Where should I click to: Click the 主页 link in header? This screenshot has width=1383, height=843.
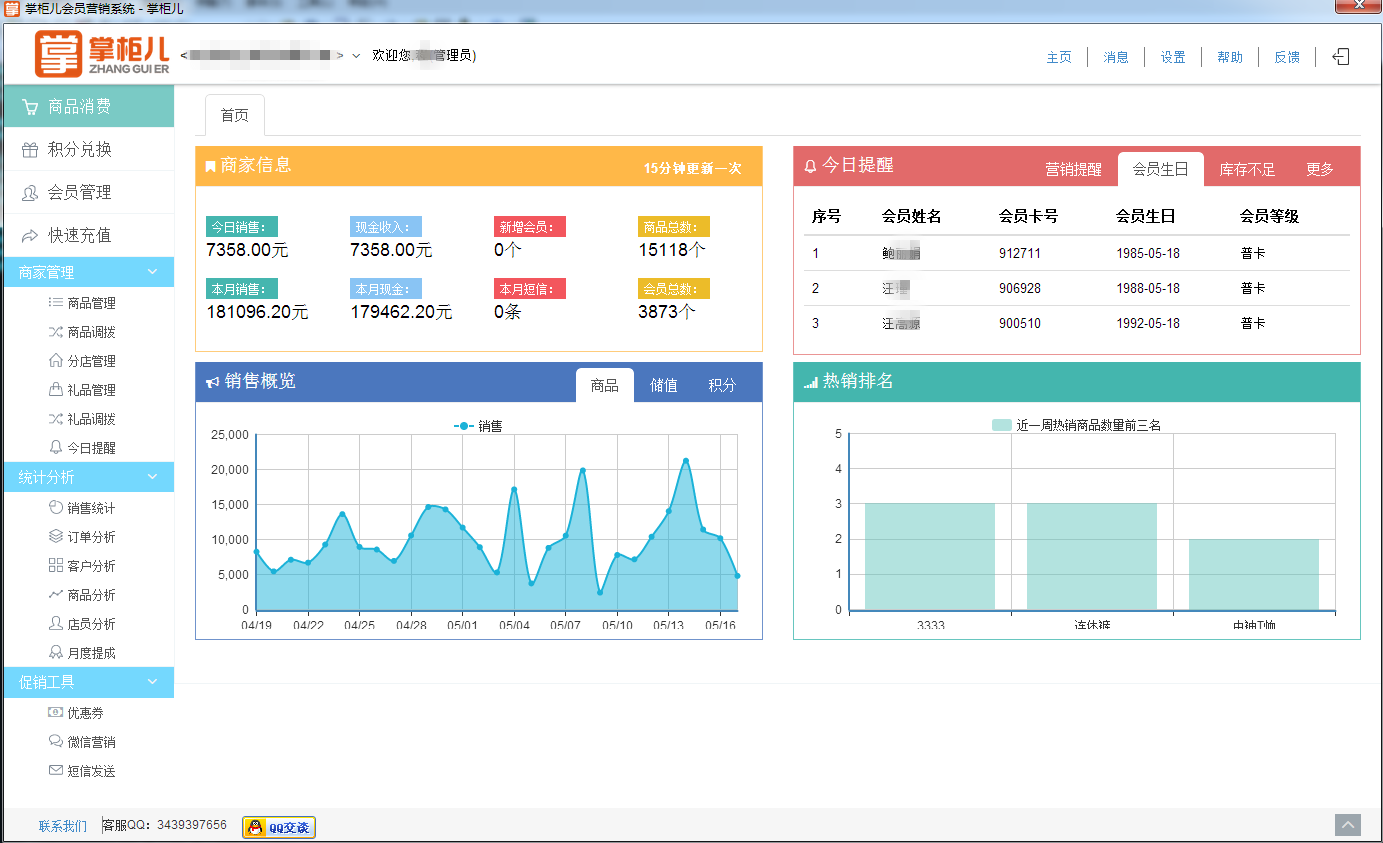1059,57
